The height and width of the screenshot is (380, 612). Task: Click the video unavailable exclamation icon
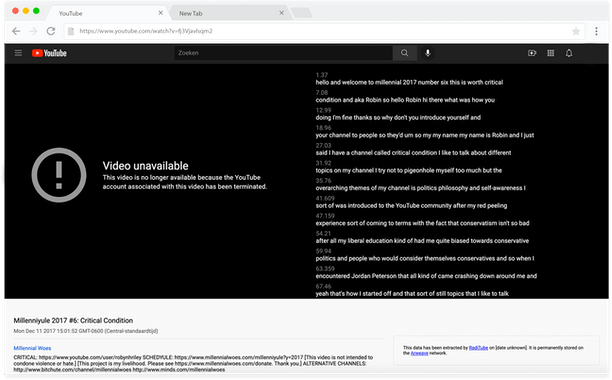click(59, 175)
